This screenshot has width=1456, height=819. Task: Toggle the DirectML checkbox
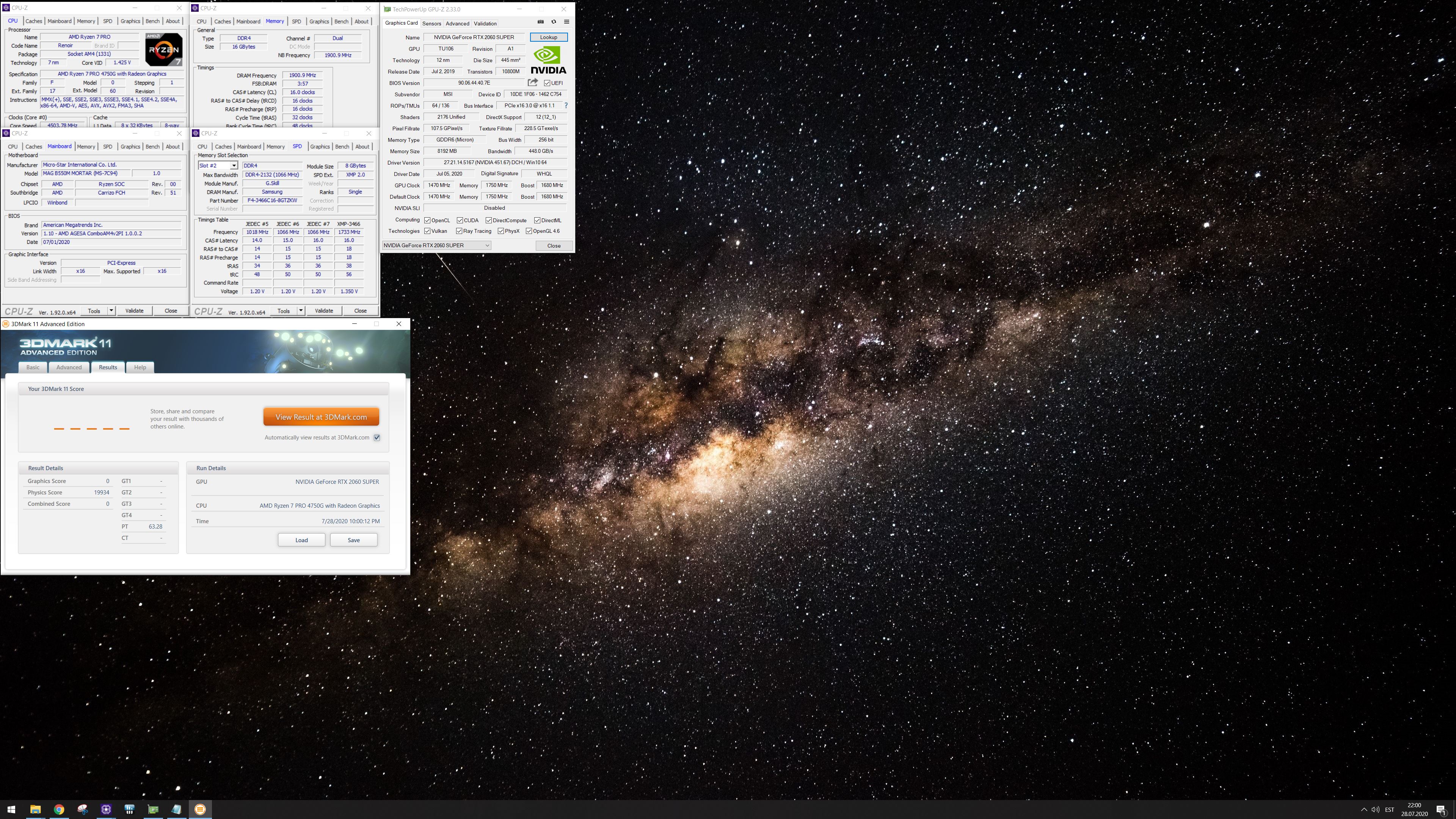coord(537,220)
